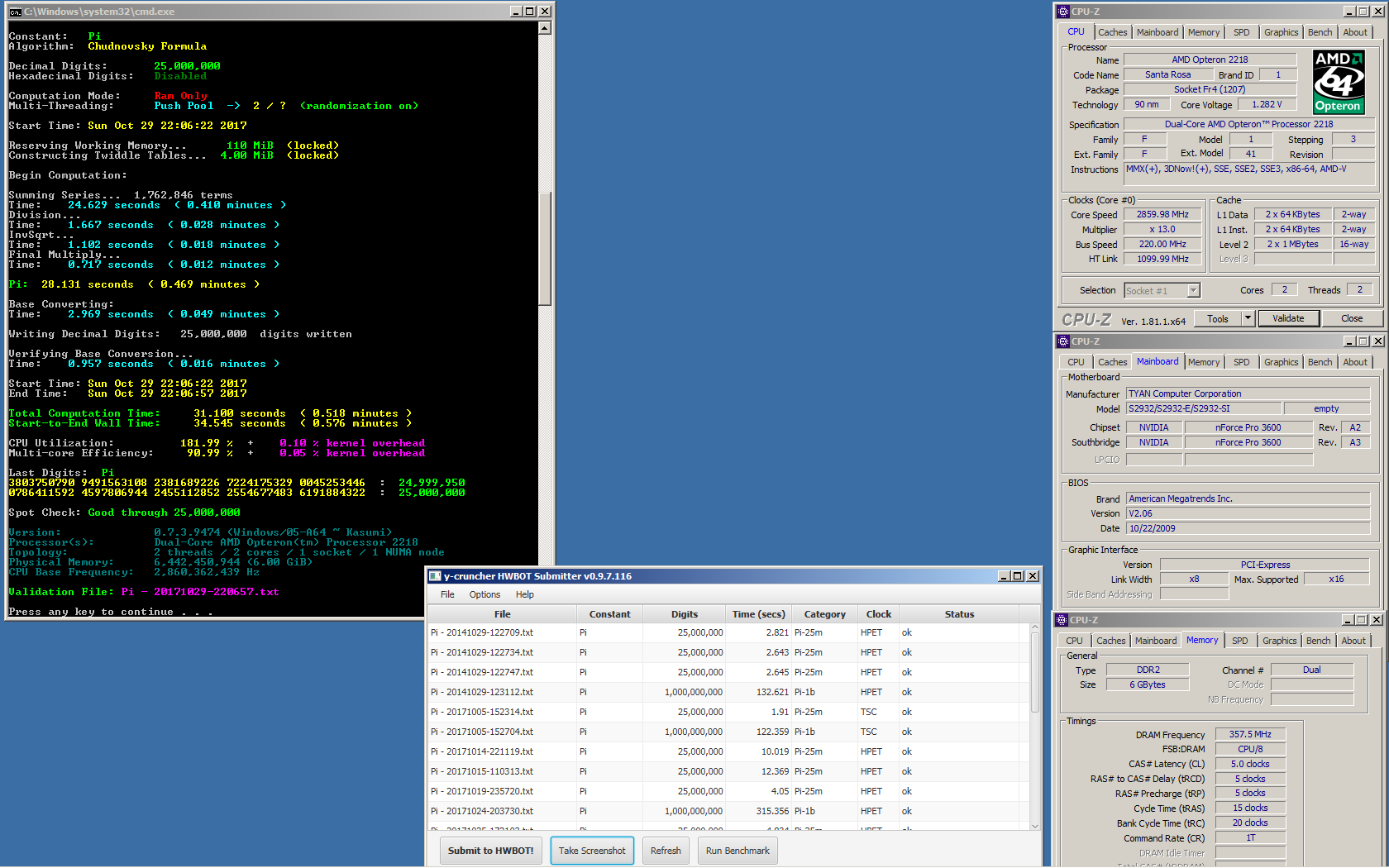Click the cmd.exe title bar icon
This screenshot has height=868, width=1389.
15,12
